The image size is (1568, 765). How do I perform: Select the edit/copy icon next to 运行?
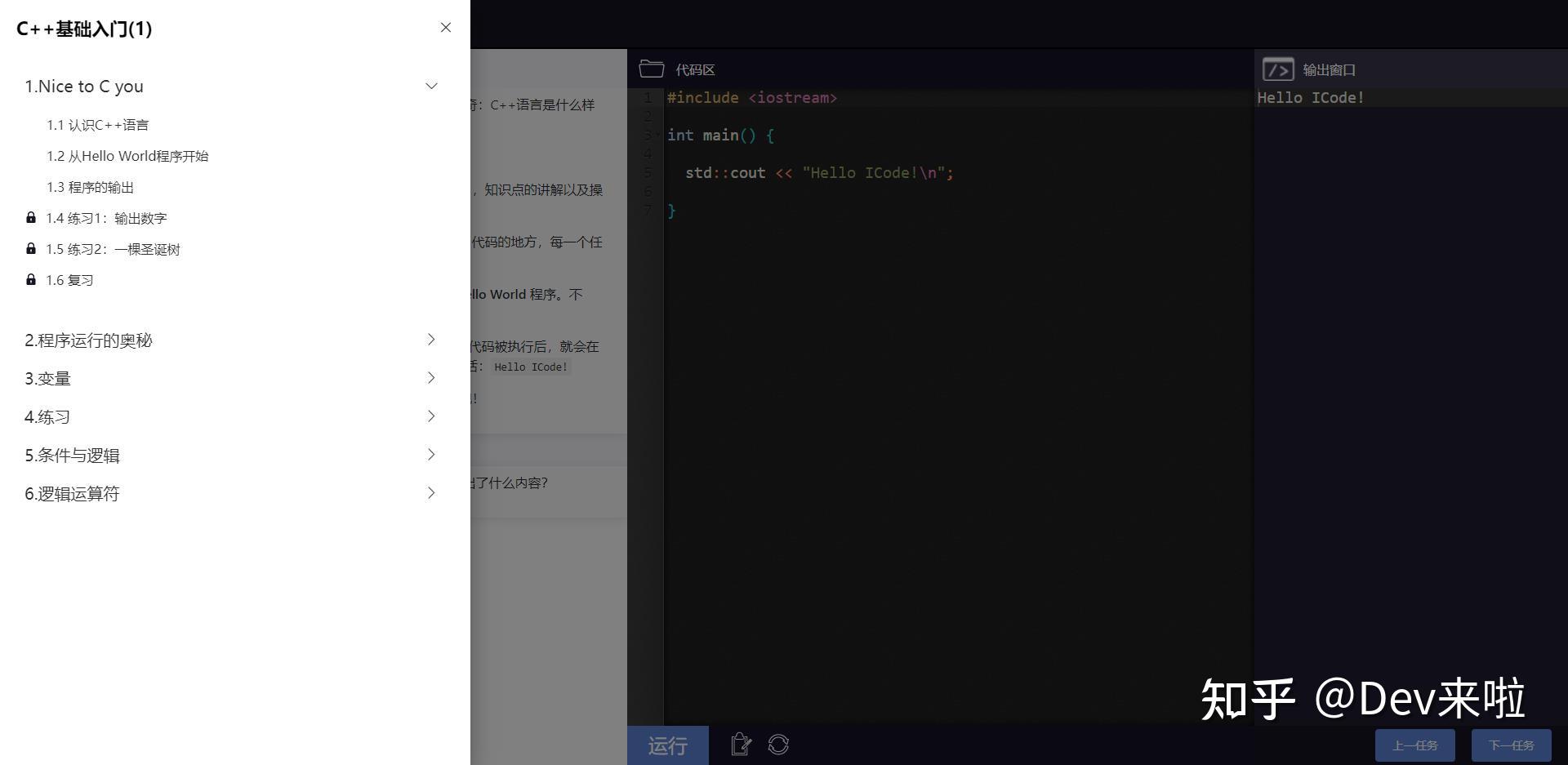740,744
